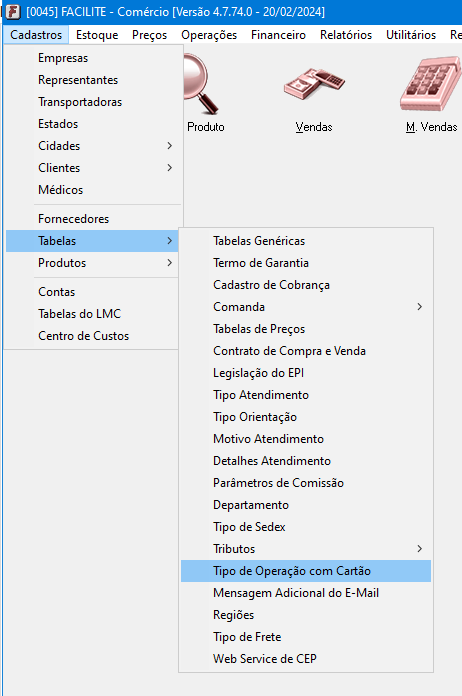Click the Produto magnifying glass icon

(202, 84)
